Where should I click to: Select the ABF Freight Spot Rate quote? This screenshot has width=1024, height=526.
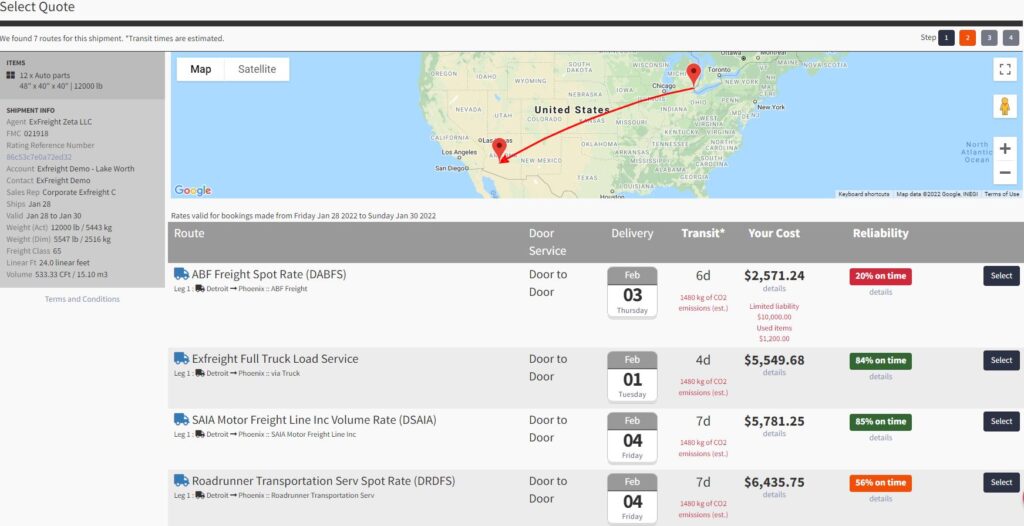tap(1001, 276)
